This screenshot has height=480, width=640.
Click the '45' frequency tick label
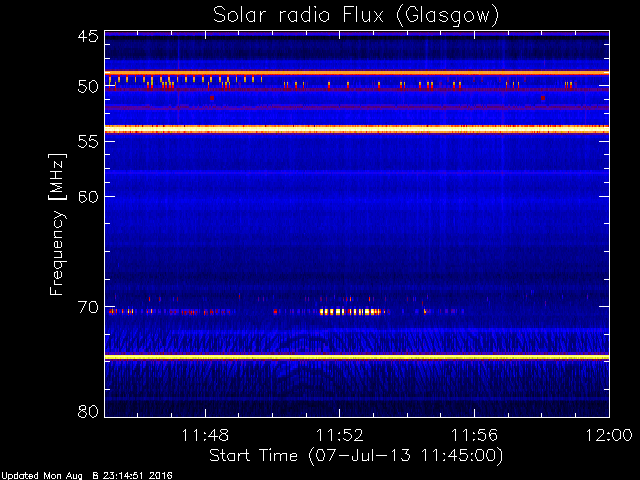[88, 37]
